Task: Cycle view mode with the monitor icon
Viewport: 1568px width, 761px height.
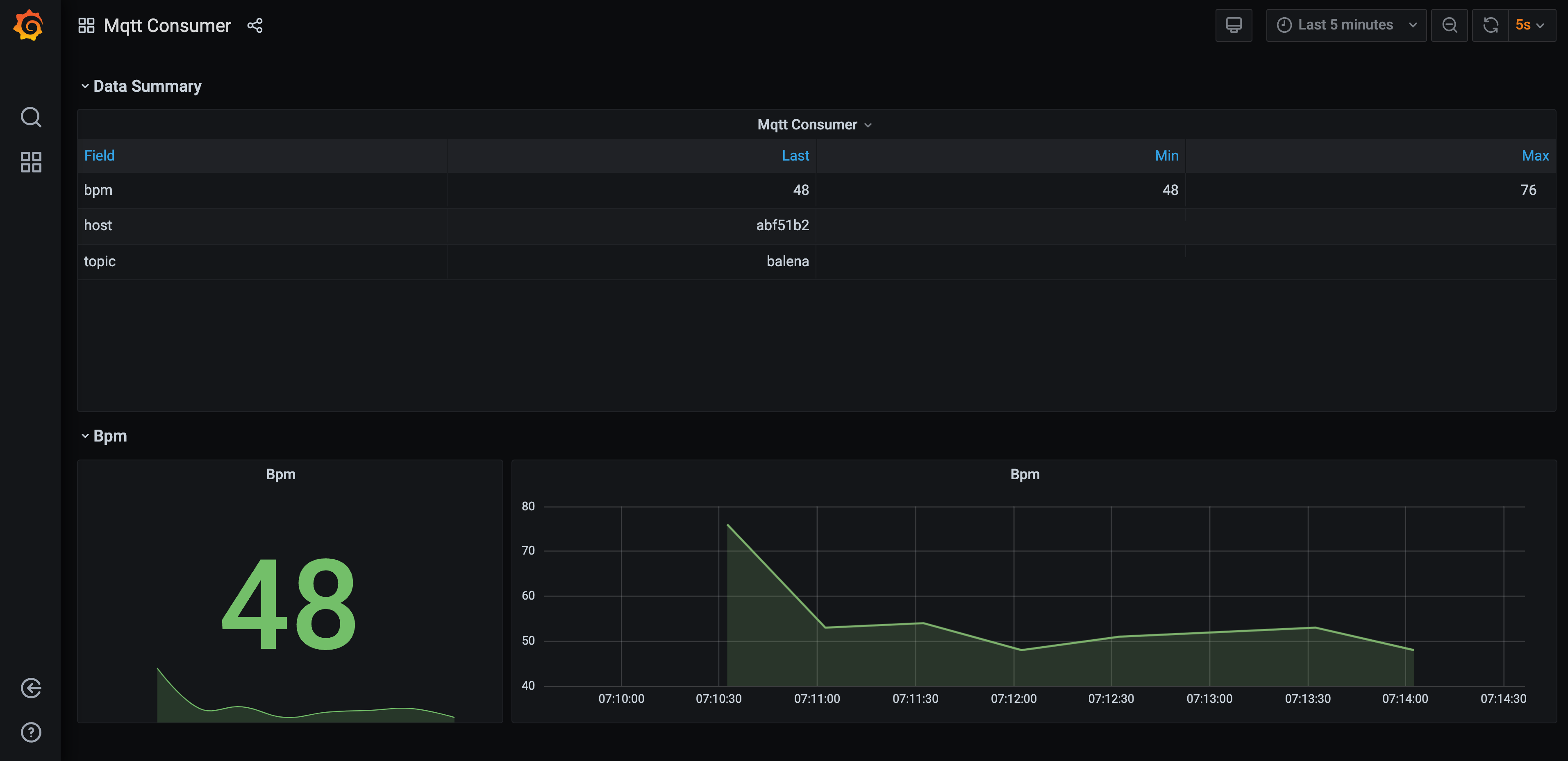Action: [x=1233, y=25]
